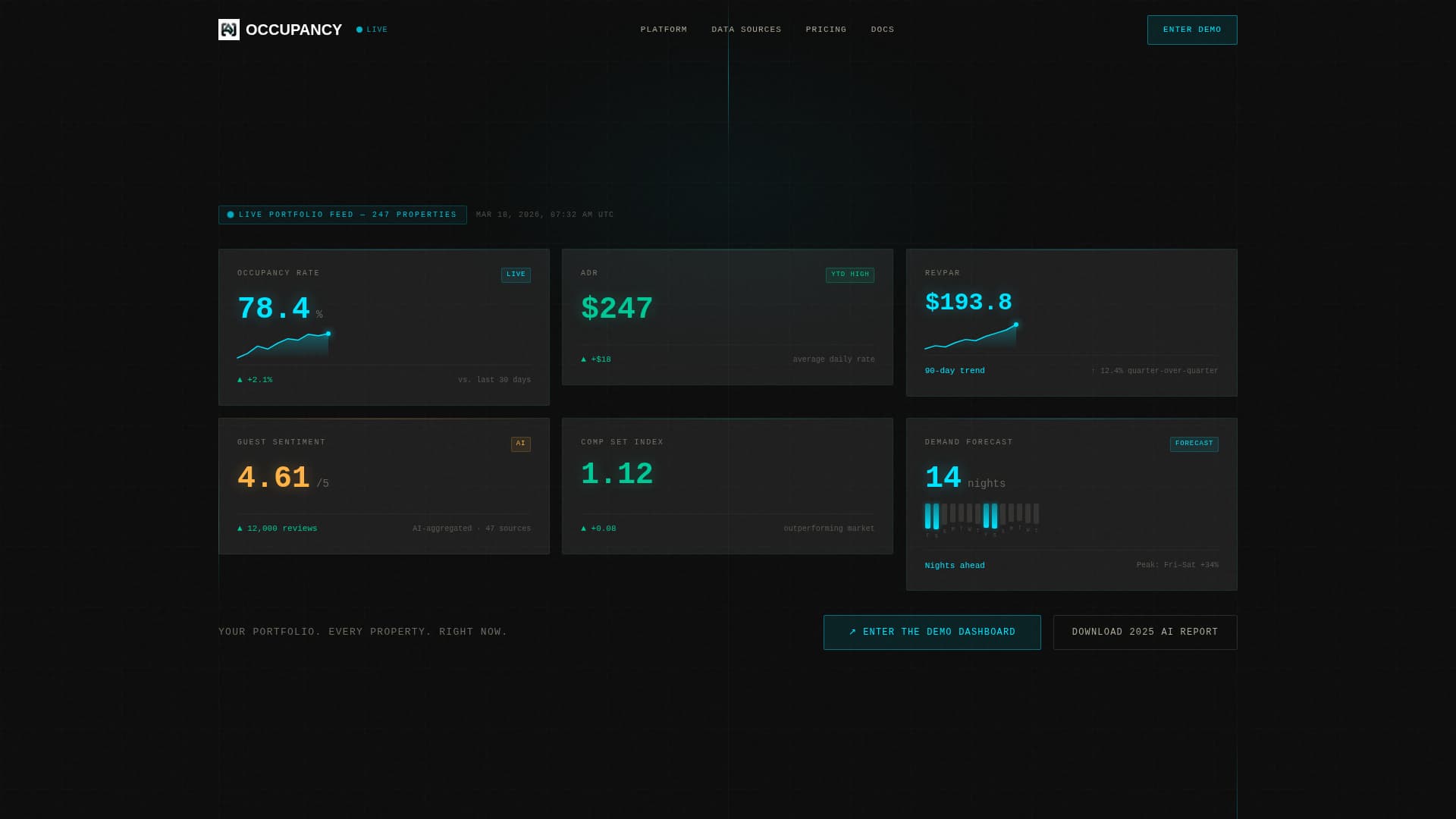Go to the Pricing page
This screenshot has height=819, width=1456.
826,30
